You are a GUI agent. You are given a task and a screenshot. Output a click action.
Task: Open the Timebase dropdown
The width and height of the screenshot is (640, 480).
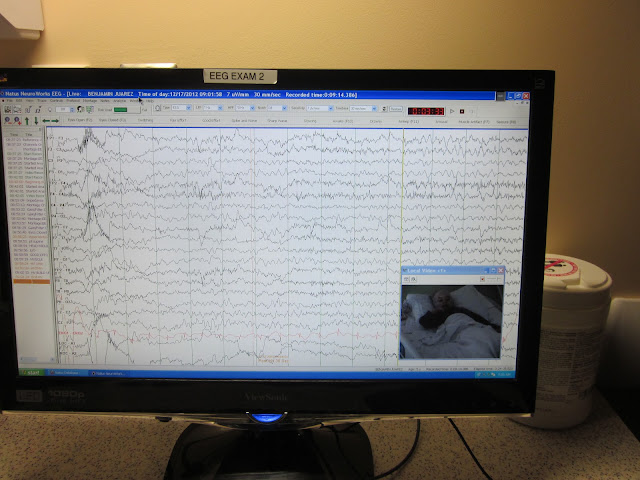[363, 109]
